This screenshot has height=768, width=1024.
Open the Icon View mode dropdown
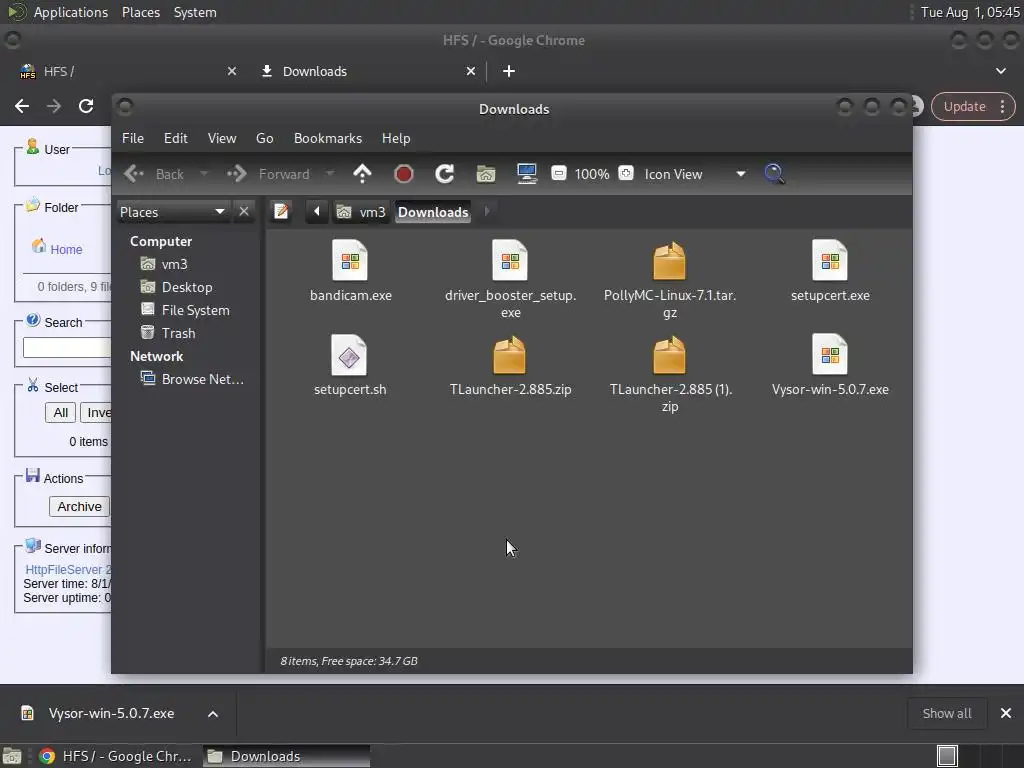695,174
